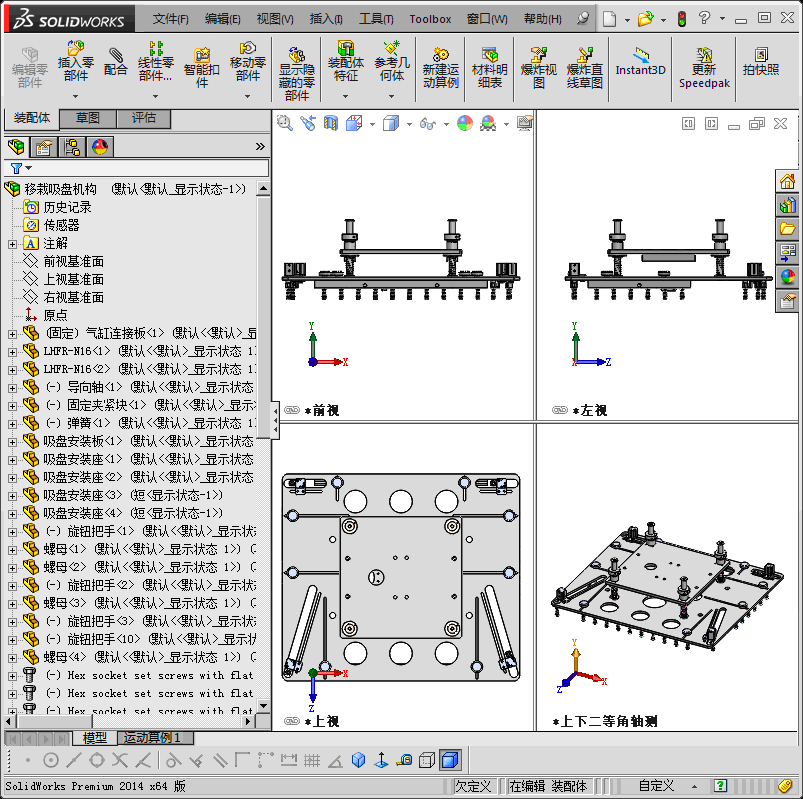This screenshot has height=799, width=803.
Task: Click the 自定义 units status bar button
Action: pos(656,786)
